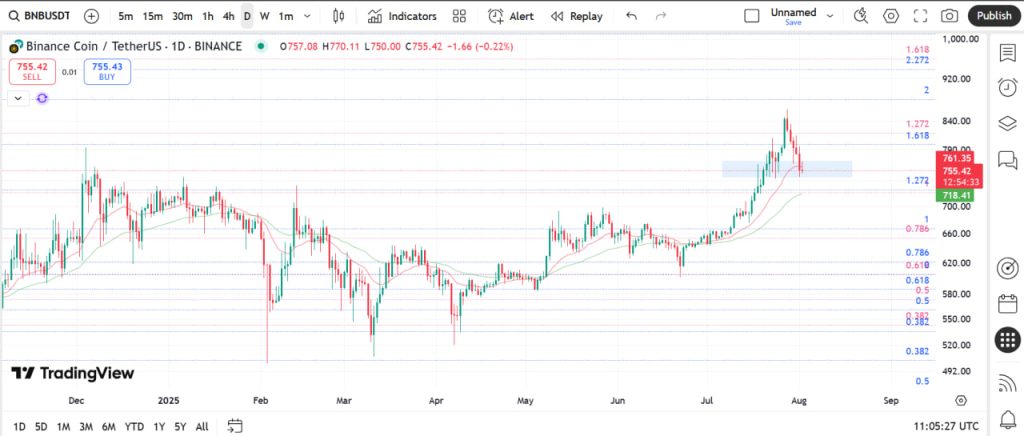This screenshot has width=1024, height=436.
Task: Take a chart snapshot with camera icon
Action: (950, 16)
